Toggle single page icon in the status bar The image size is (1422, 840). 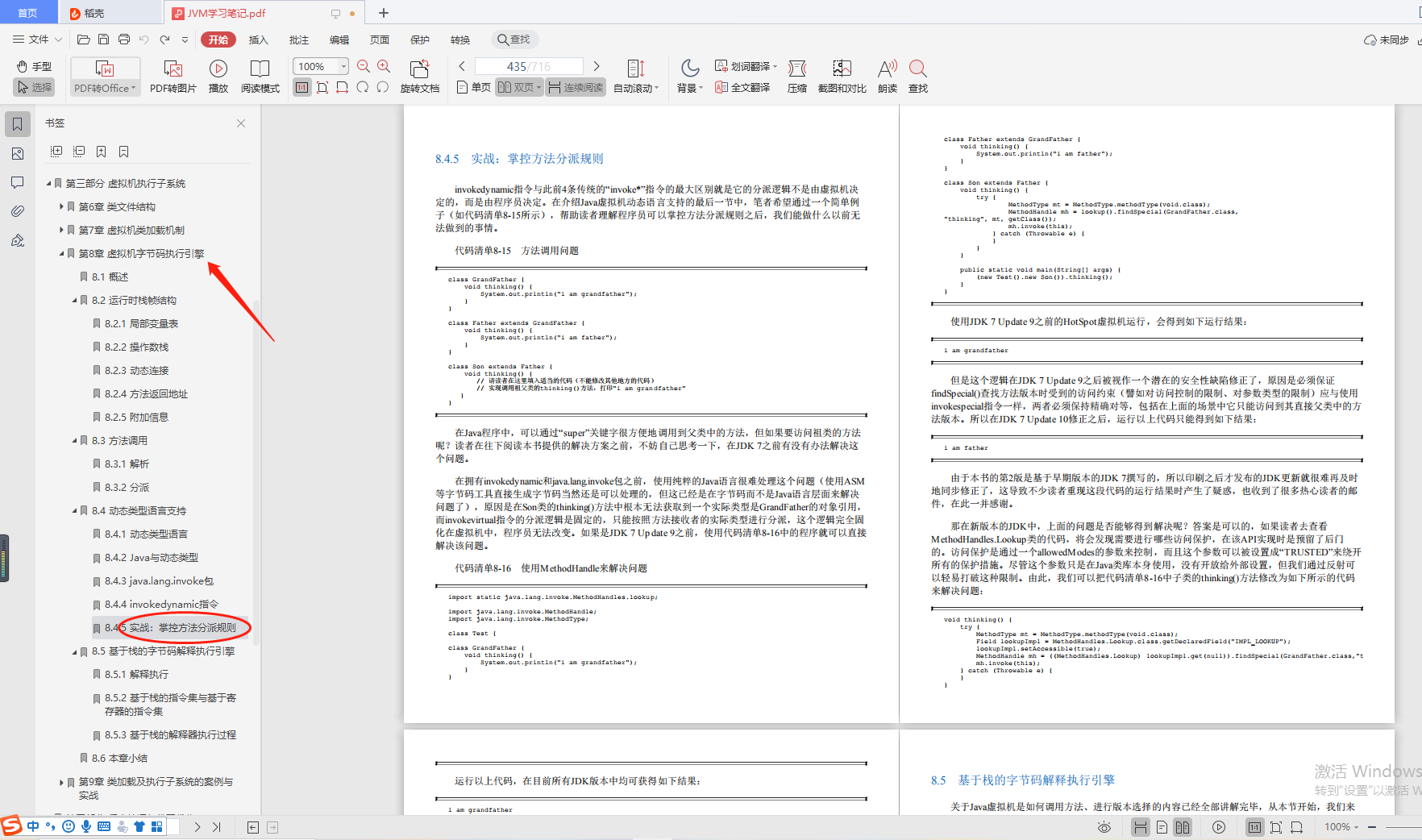(x=1162, y=827)
